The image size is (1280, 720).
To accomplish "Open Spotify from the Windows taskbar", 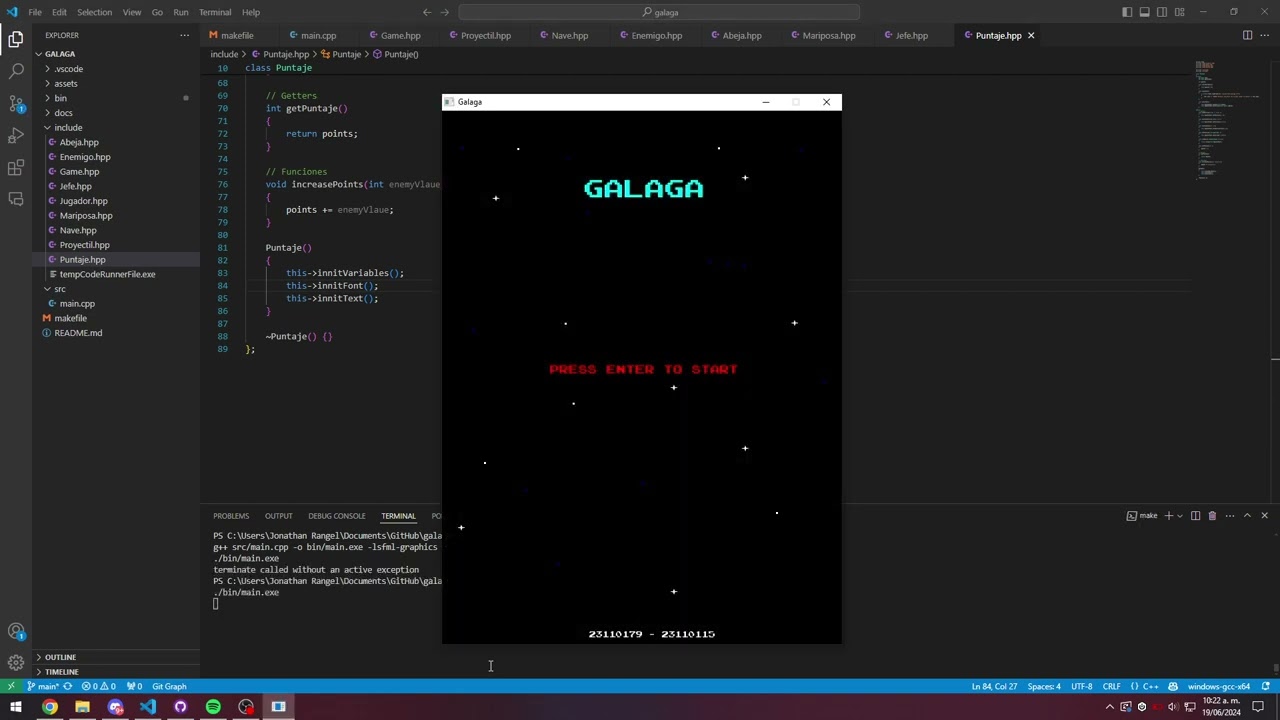I will point(213,707).
